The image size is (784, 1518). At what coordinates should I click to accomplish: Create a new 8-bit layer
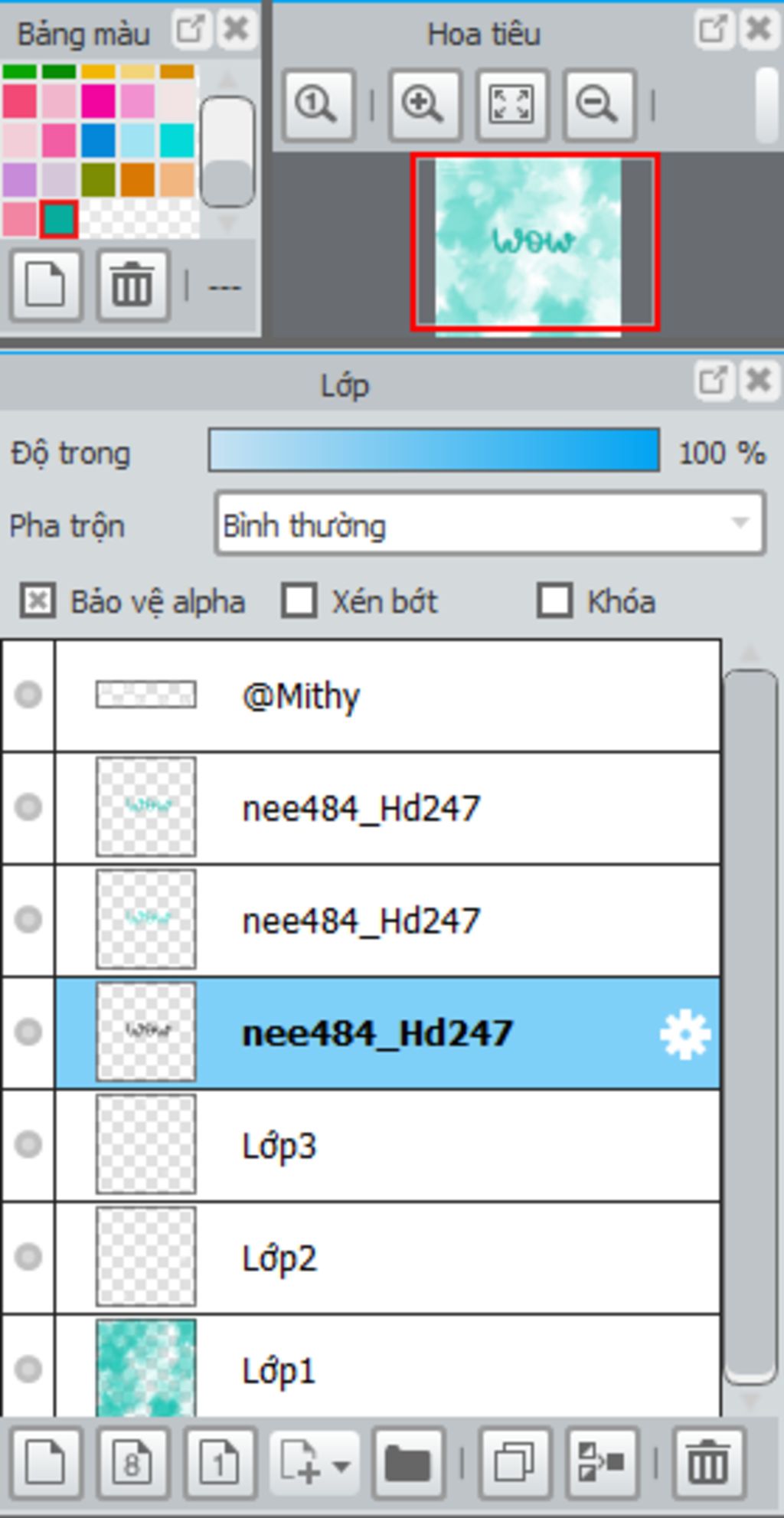133,1464
